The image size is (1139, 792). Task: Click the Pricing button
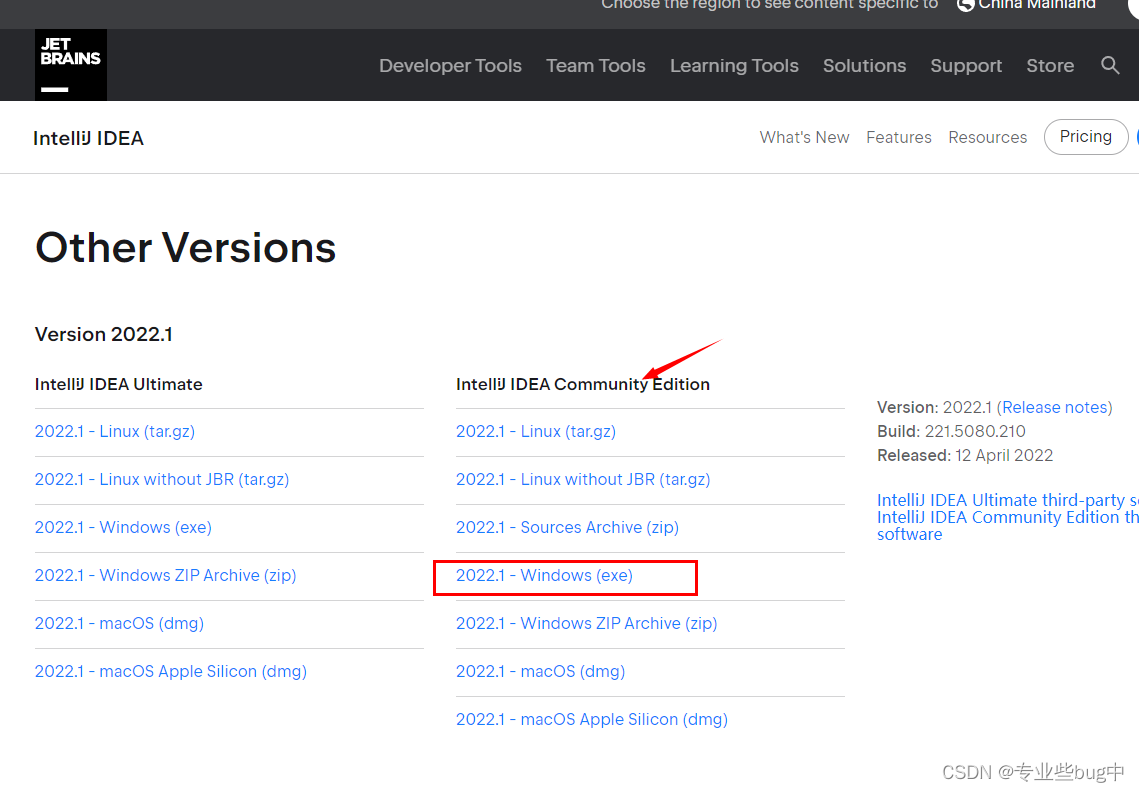pos(1085,137)
